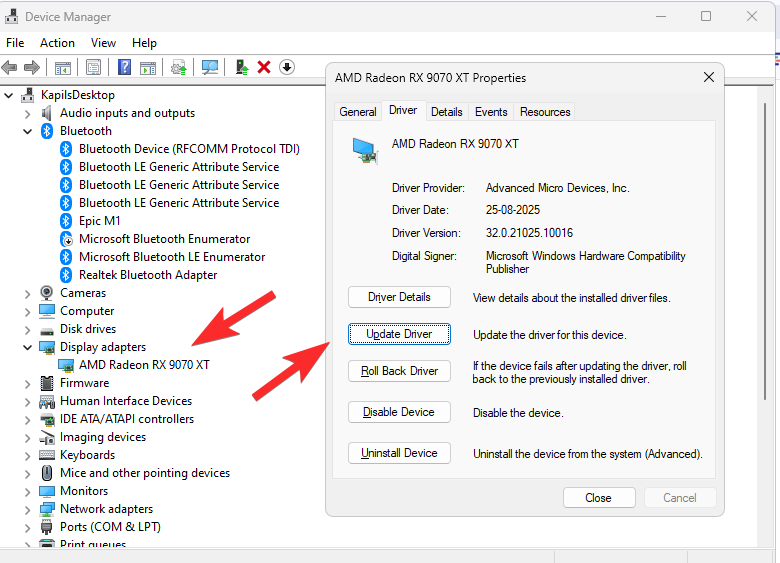Select AMD Radeon RX 9070 XT device

click(x=144, y=365)
